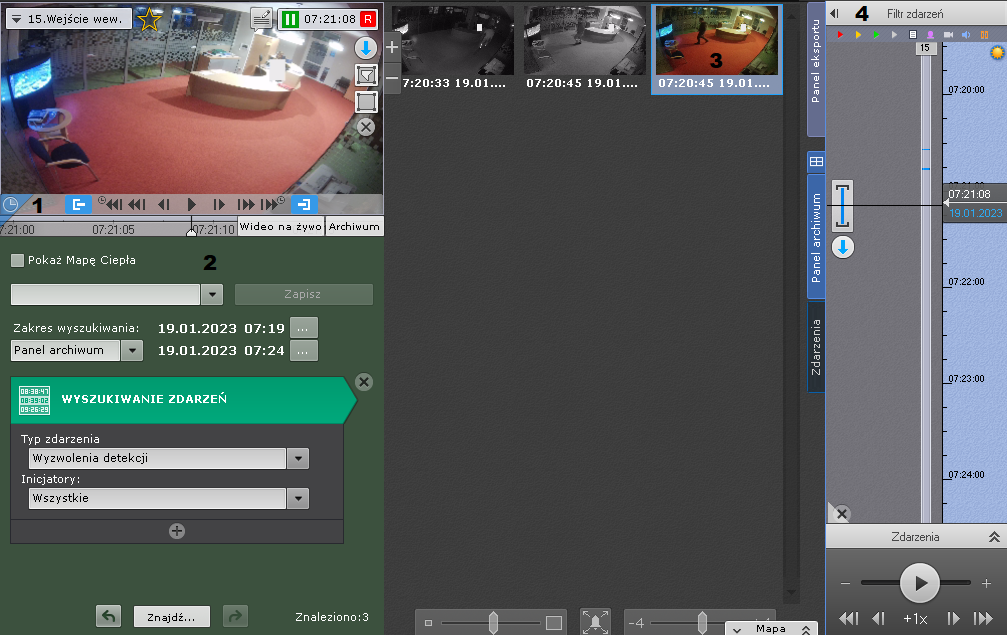Switch to Archiwum tab
Image resolution: width=1007 pixels, height=635 pixels.
coord(354,227)
